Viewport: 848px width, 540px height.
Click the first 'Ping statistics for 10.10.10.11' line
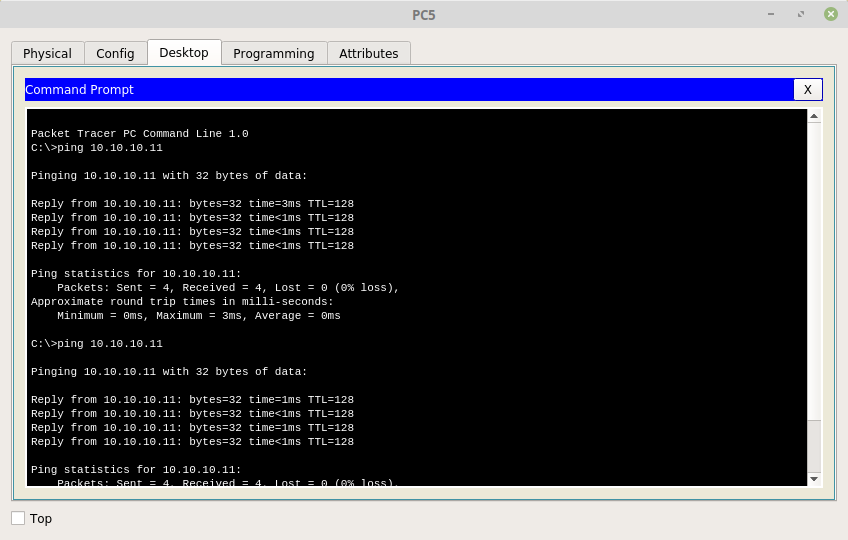(136, 273)
